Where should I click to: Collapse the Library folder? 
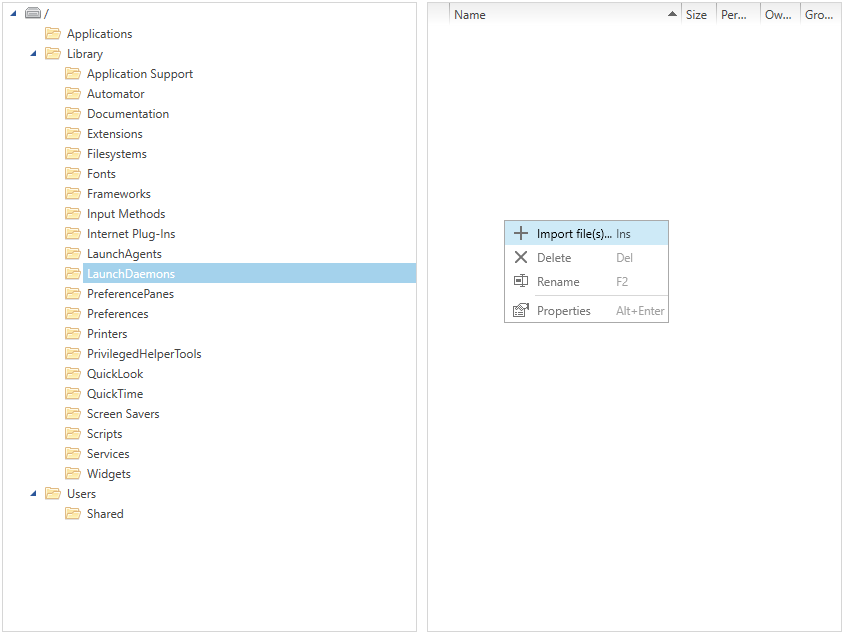pos(33,54)
